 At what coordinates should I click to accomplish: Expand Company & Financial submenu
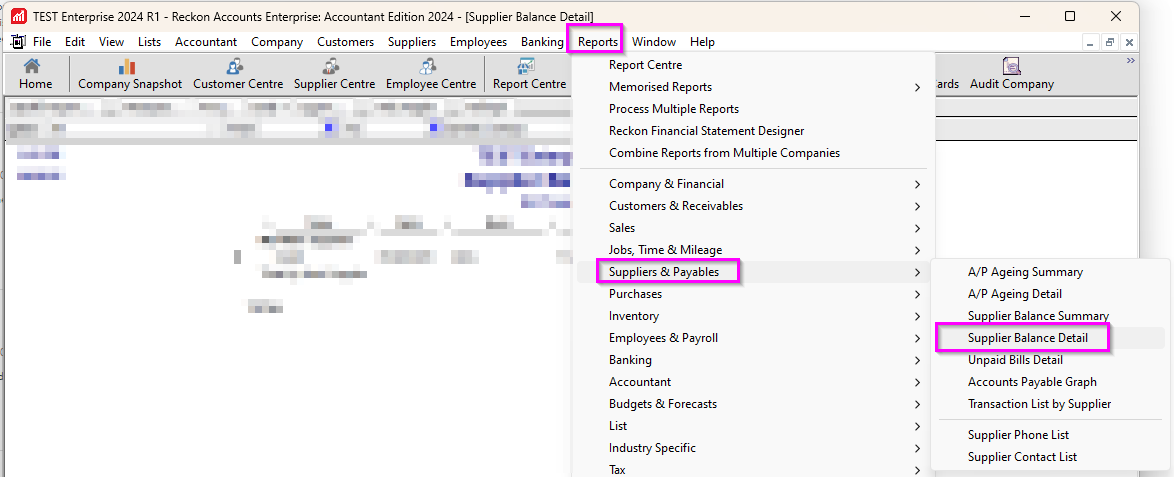click(x=752, y=183)
